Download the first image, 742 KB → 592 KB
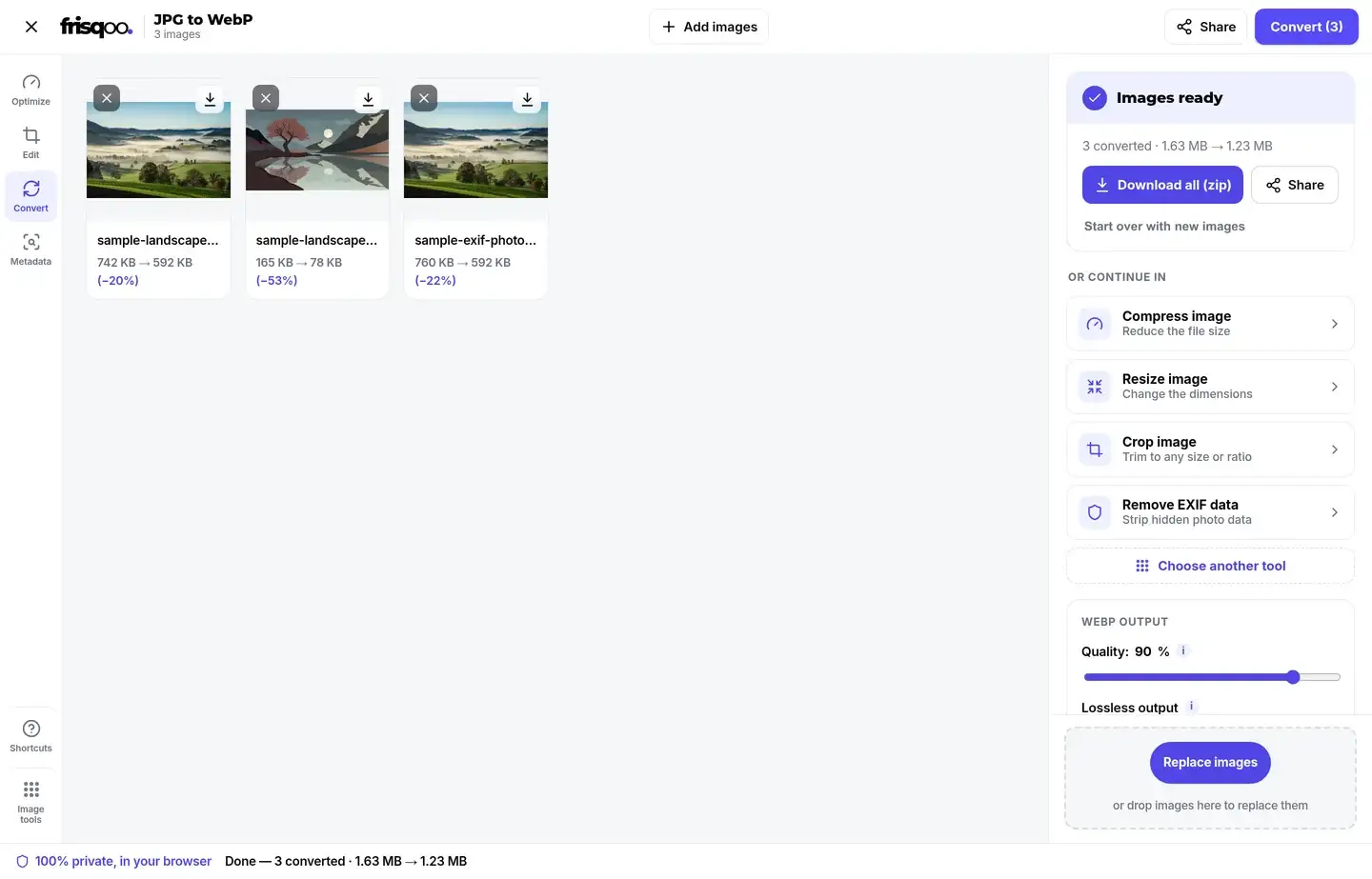The height and width of the screenshot is (879, 1372). click(x=210, y=98)
